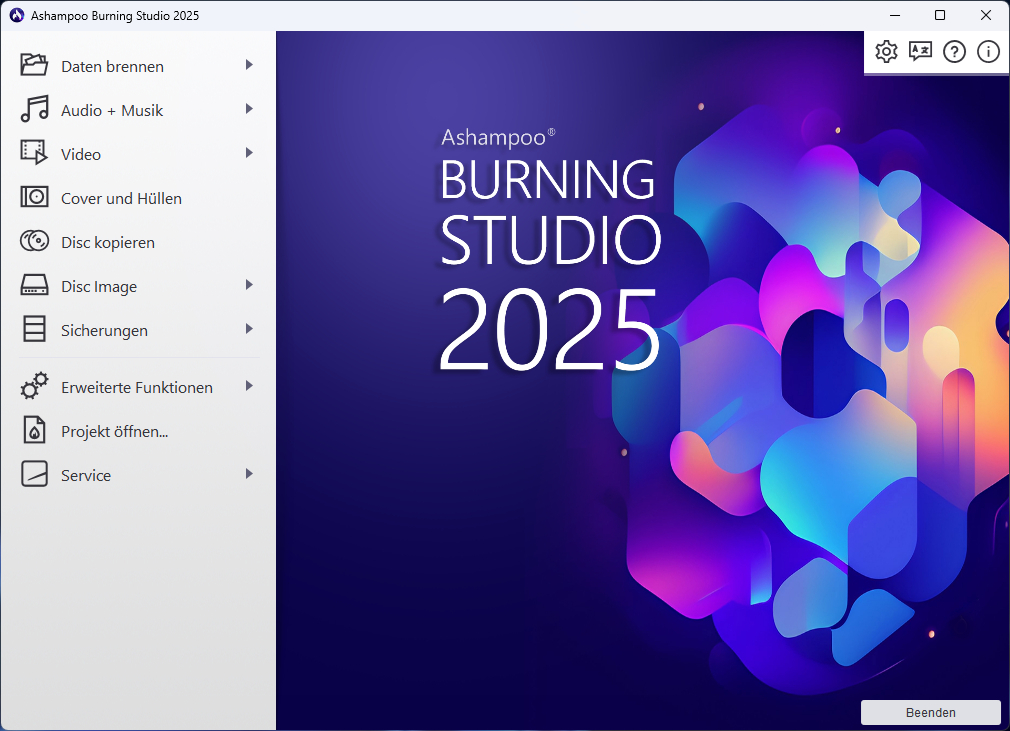
Task: Click the Cover und Hüllen disc-case icon
Action: tap(34, 196)
